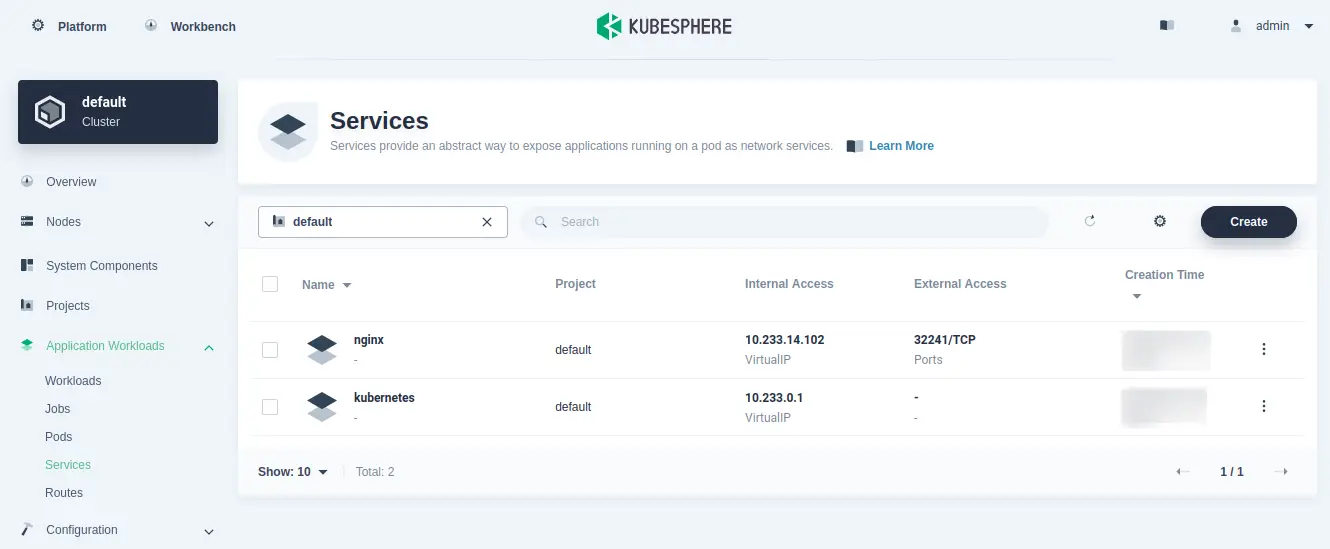Clear the default project filter with X

487,222
